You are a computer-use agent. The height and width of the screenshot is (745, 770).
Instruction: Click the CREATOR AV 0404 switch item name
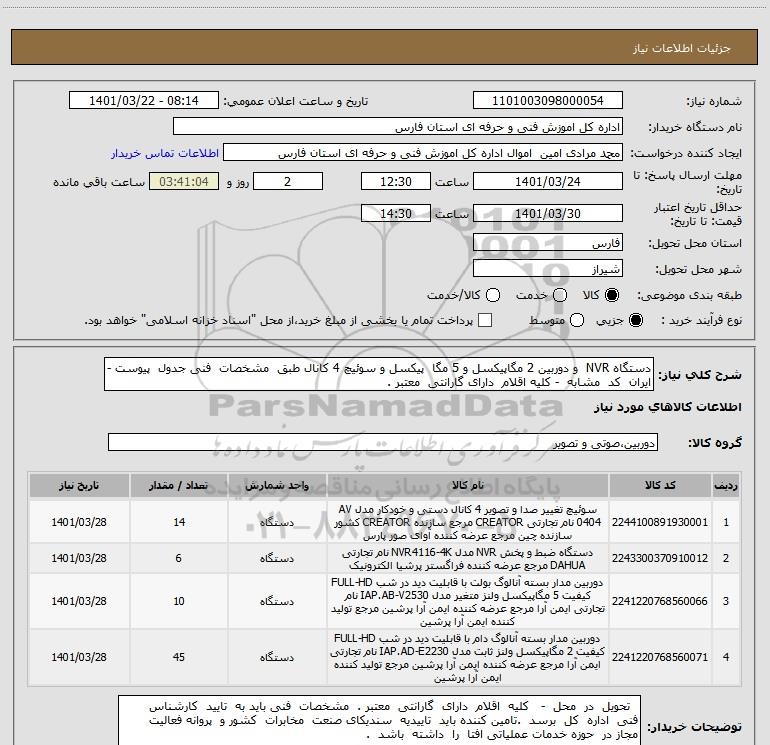coord(468,522)
